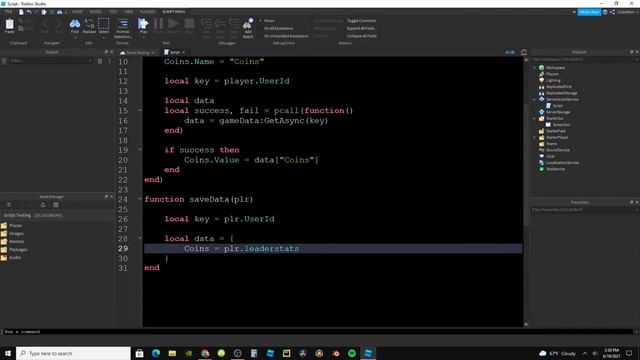Screen dimensions: 640x360
Task: Select ReplicatedStorage in the Explorer
Action: coord(561,93)
